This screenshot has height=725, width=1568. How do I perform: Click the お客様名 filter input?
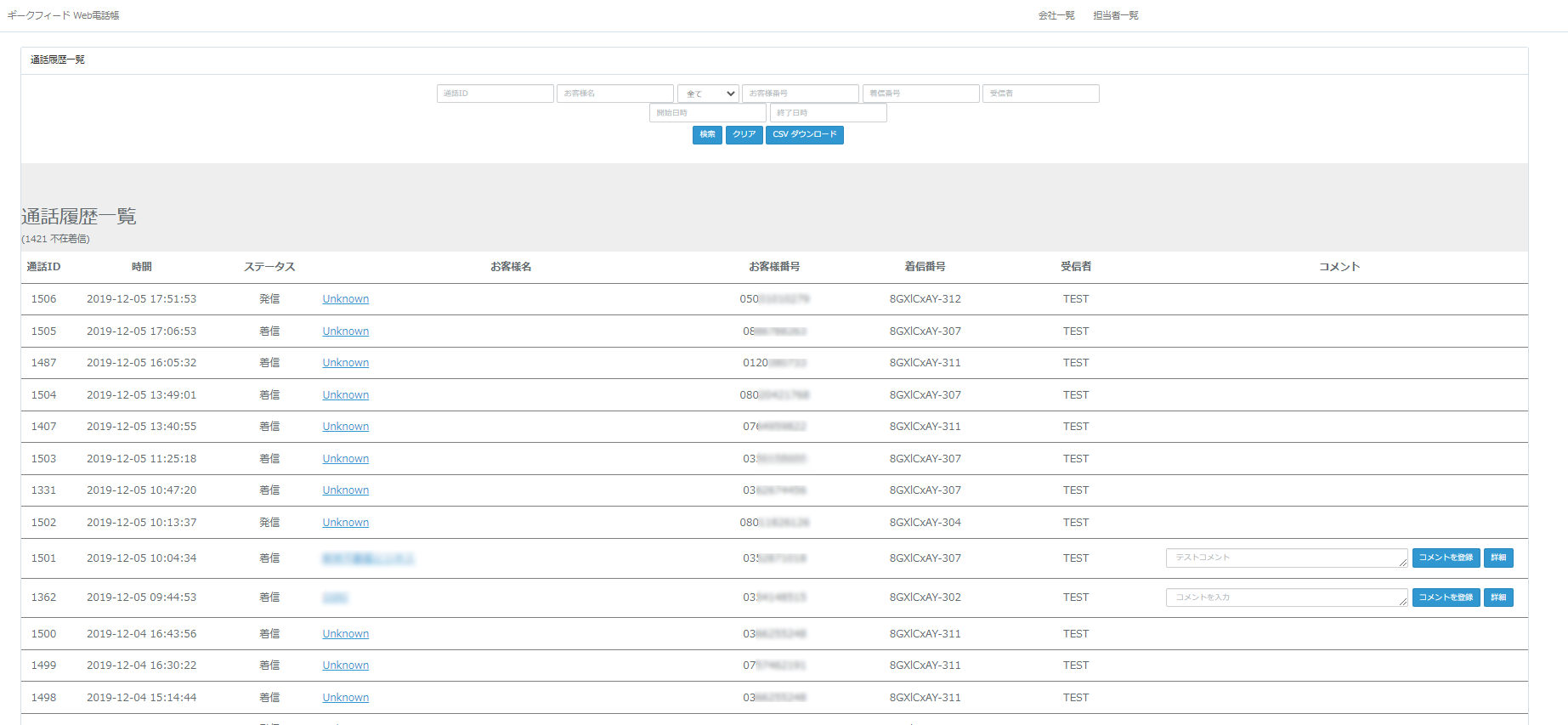(x=614, y=93)
